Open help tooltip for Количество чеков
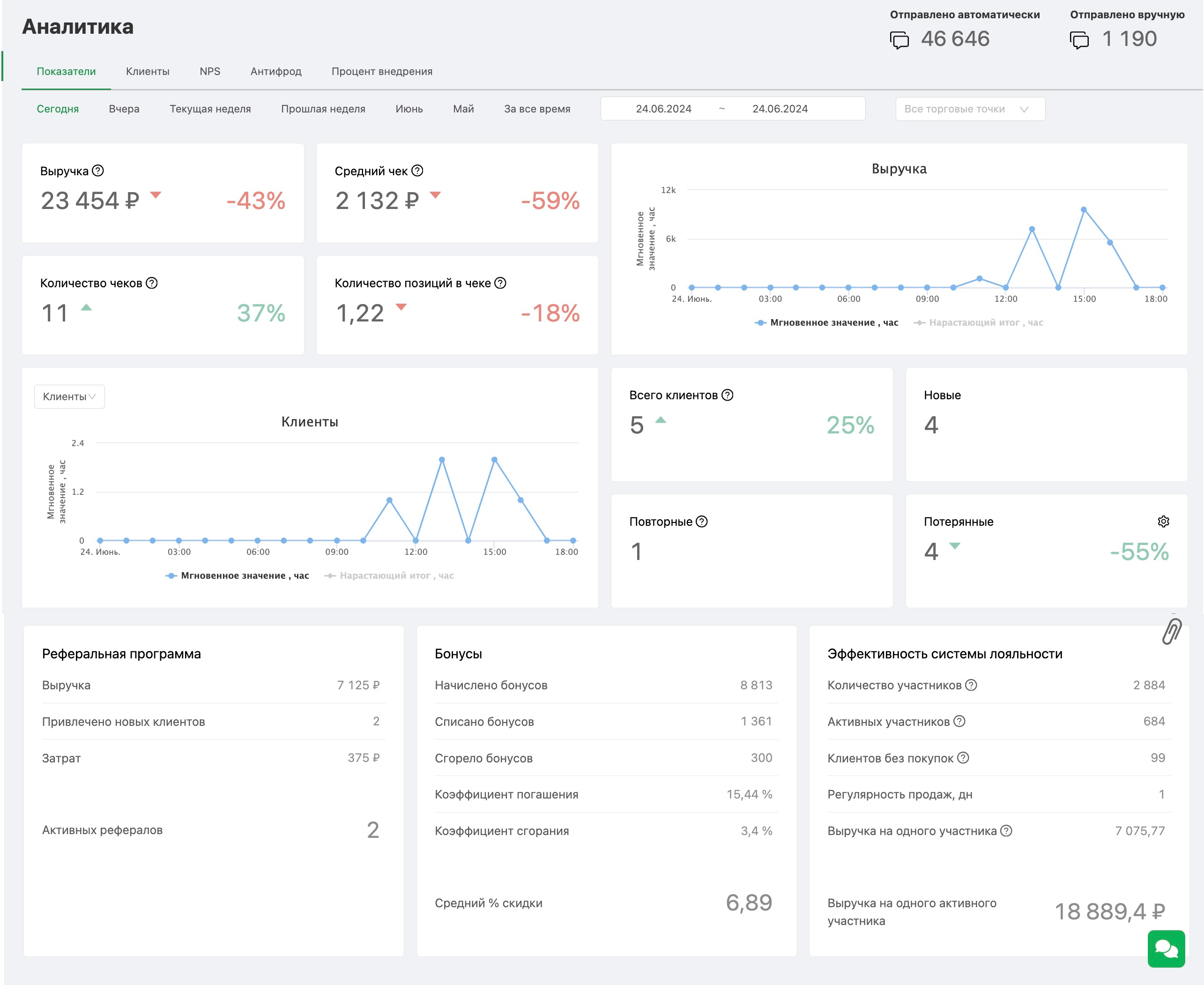This screenshot has height=985, width=1204. point(151,283)
